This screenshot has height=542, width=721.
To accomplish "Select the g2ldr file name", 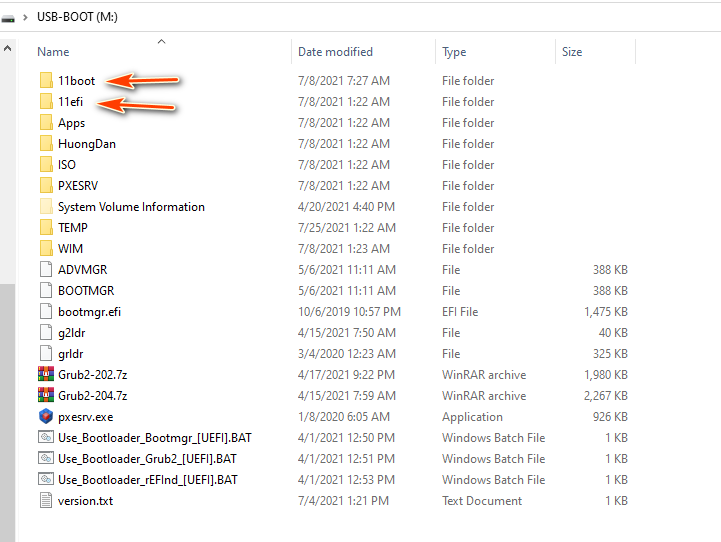I will pos(71,333).
